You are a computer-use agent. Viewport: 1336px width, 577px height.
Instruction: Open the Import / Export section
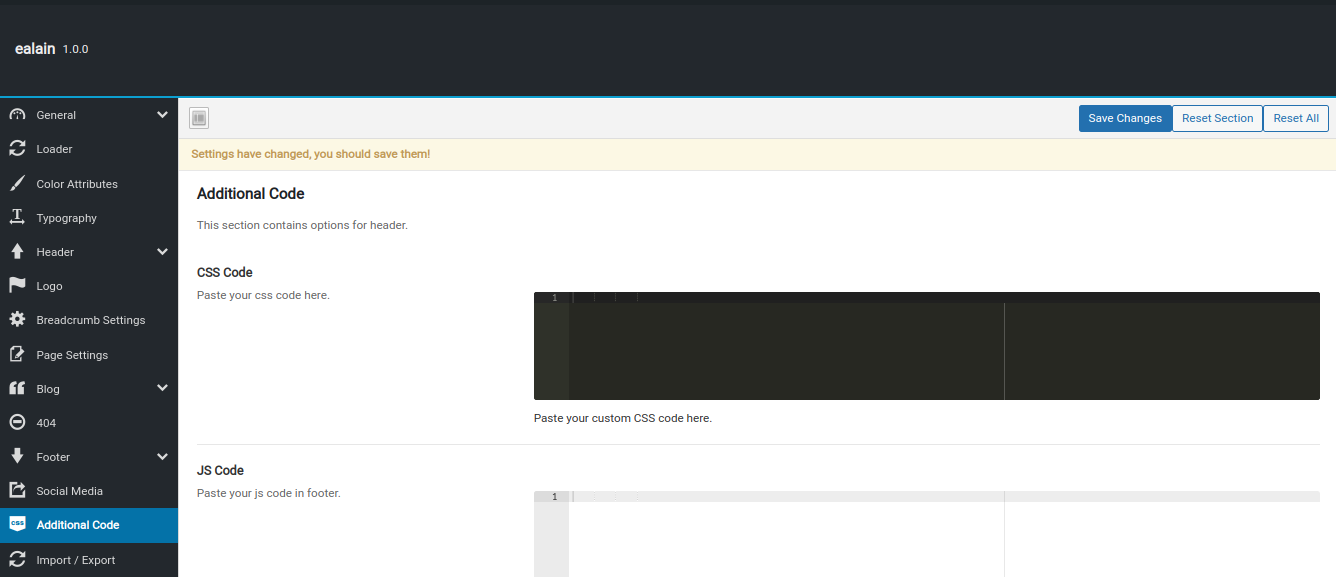pos(89,560)
